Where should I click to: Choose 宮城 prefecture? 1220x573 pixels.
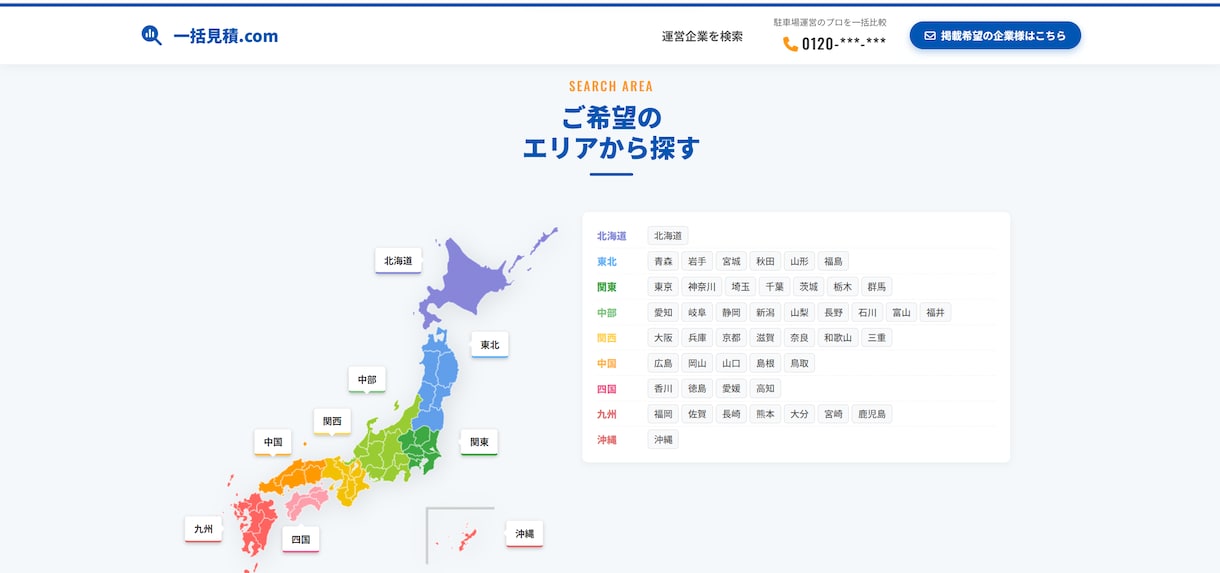pos(731,261)
